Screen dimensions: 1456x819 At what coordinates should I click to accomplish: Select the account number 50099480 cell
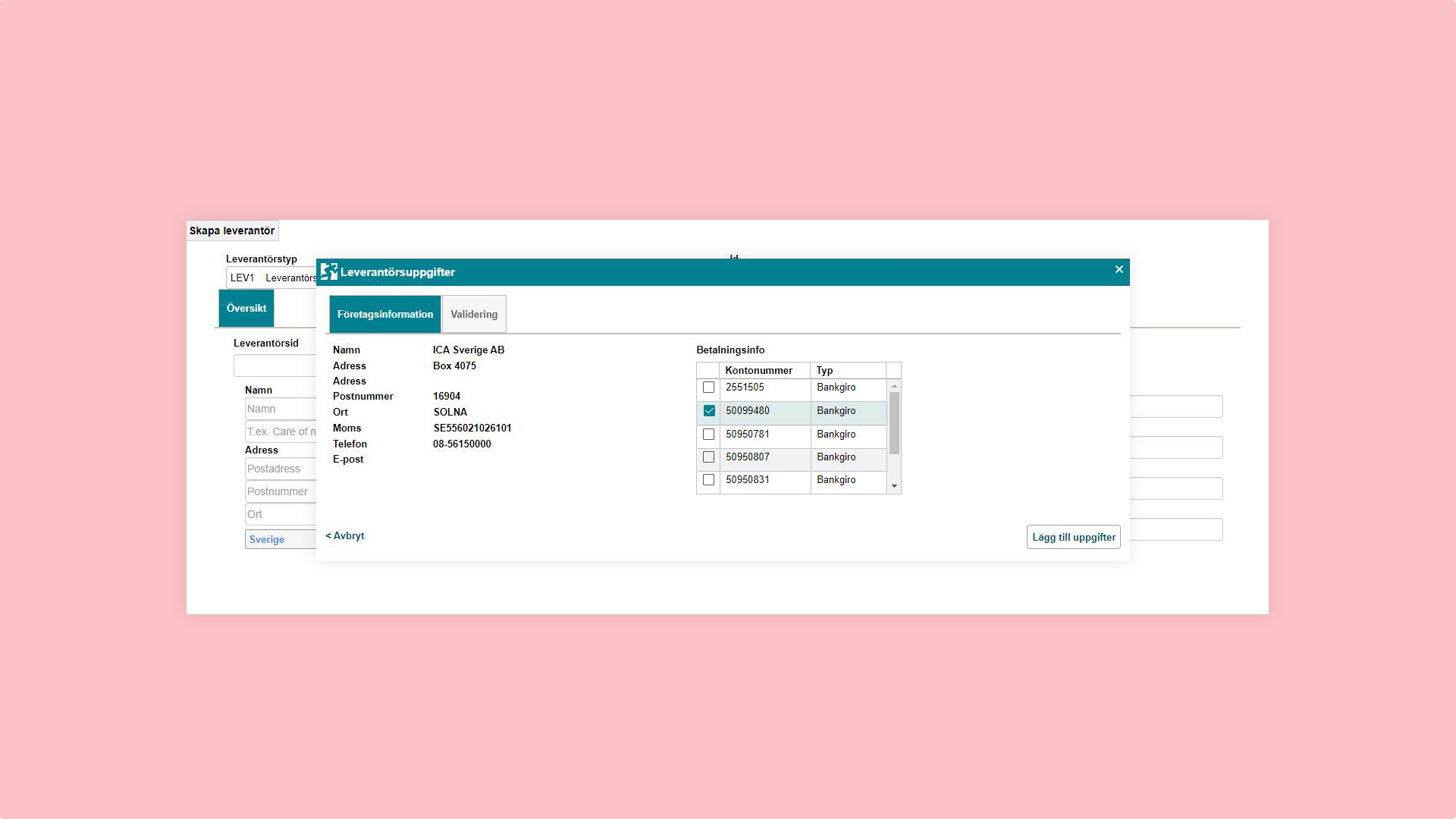(x=765, y=413)
